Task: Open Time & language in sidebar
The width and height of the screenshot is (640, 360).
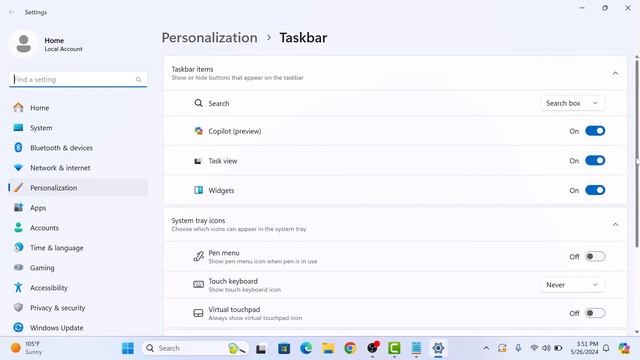Action: pyautogui.click(x=78, y=248)
